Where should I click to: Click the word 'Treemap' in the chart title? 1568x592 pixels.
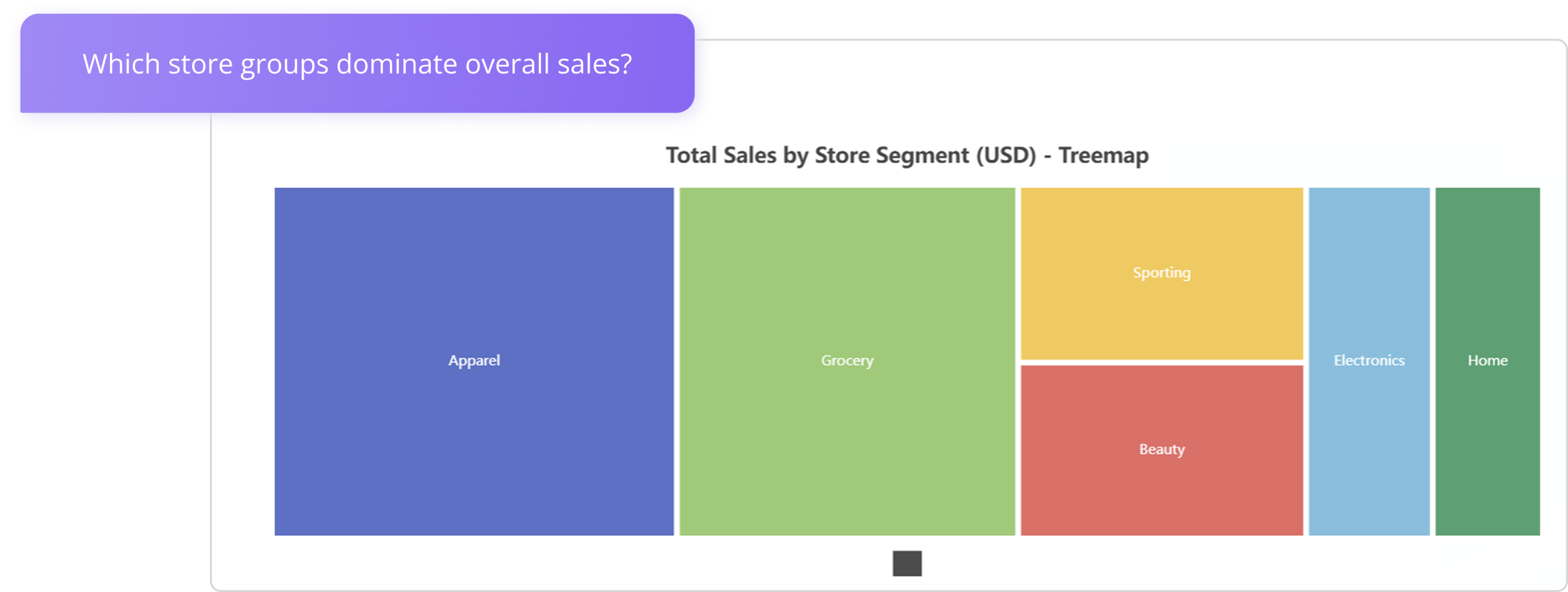click(x=1103, y=156)
